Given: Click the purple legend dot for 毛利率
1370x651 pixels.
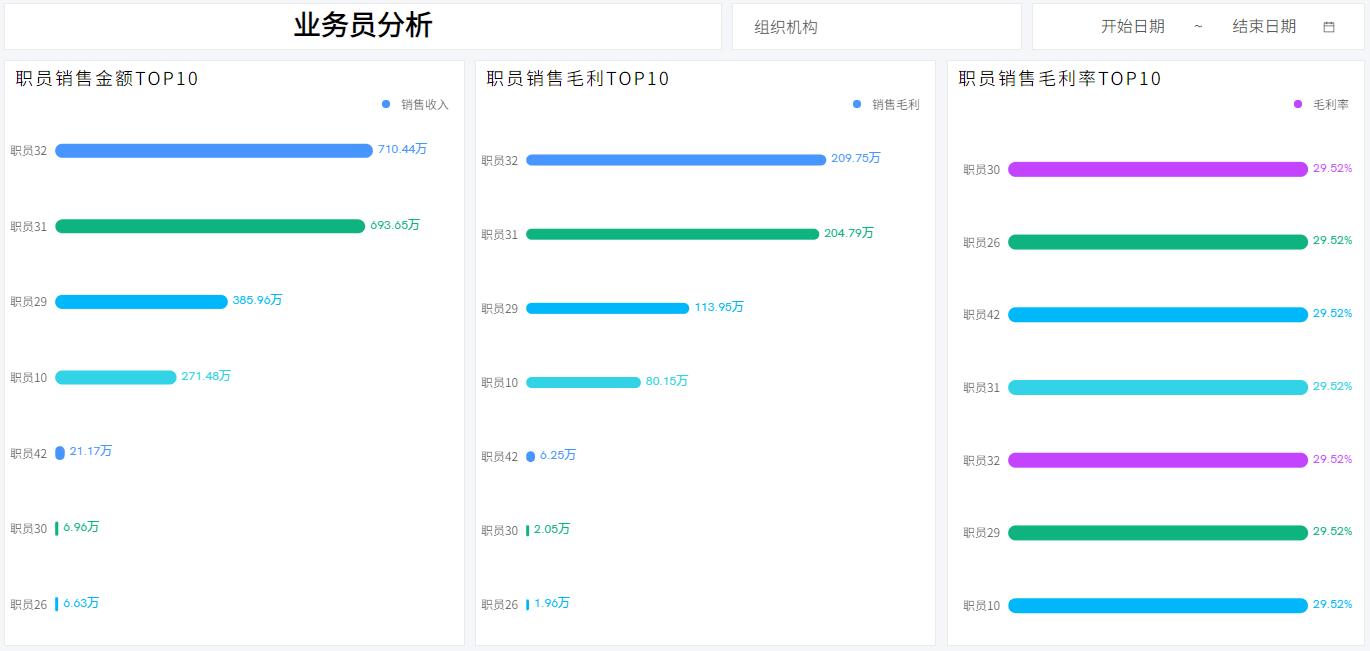Looking at the screenshot, I should pyautogui.click(x=1297, y=103).
